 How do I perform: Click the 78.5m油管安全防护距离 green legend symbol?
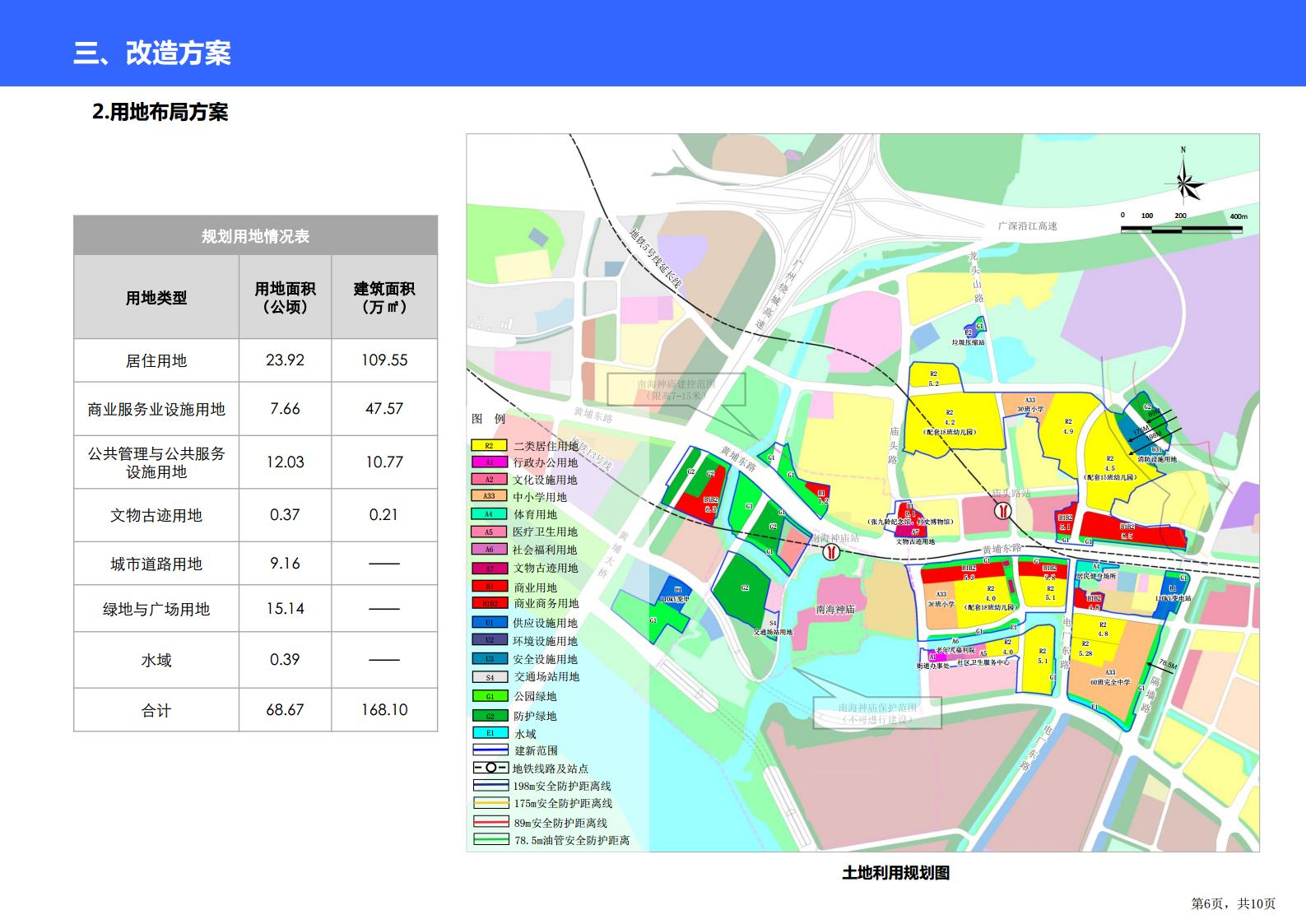(490, 840)
